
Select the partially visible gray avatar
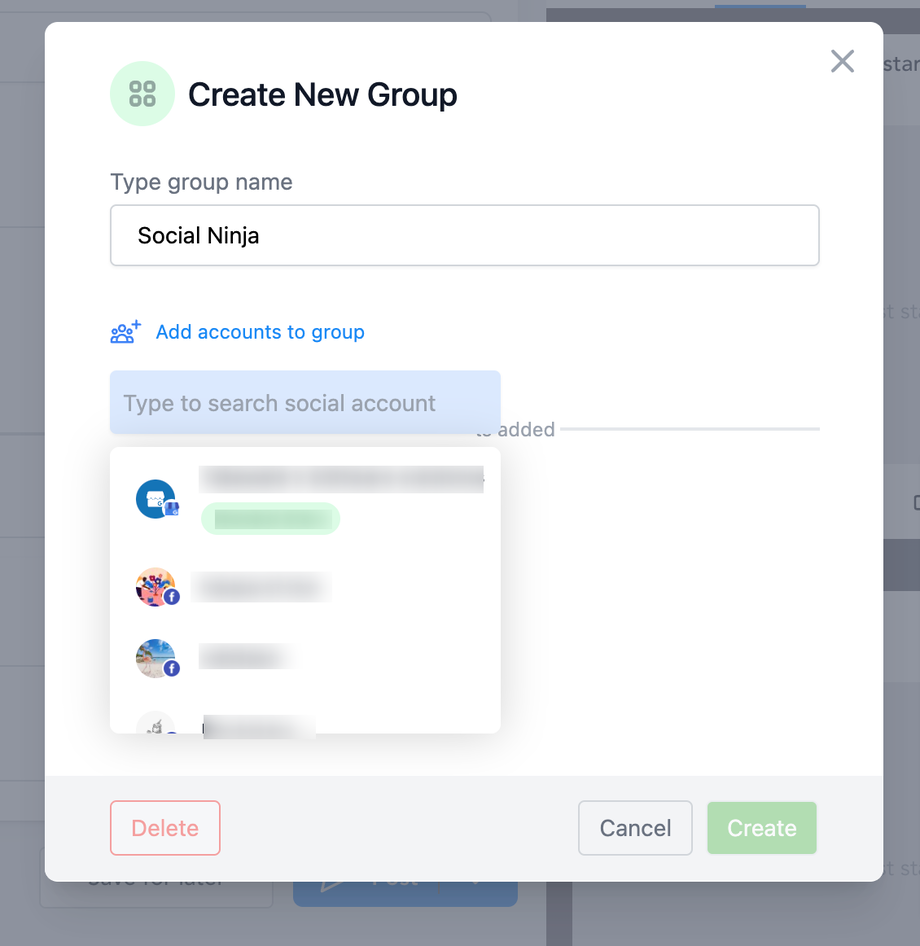click(x=154, y=724)
